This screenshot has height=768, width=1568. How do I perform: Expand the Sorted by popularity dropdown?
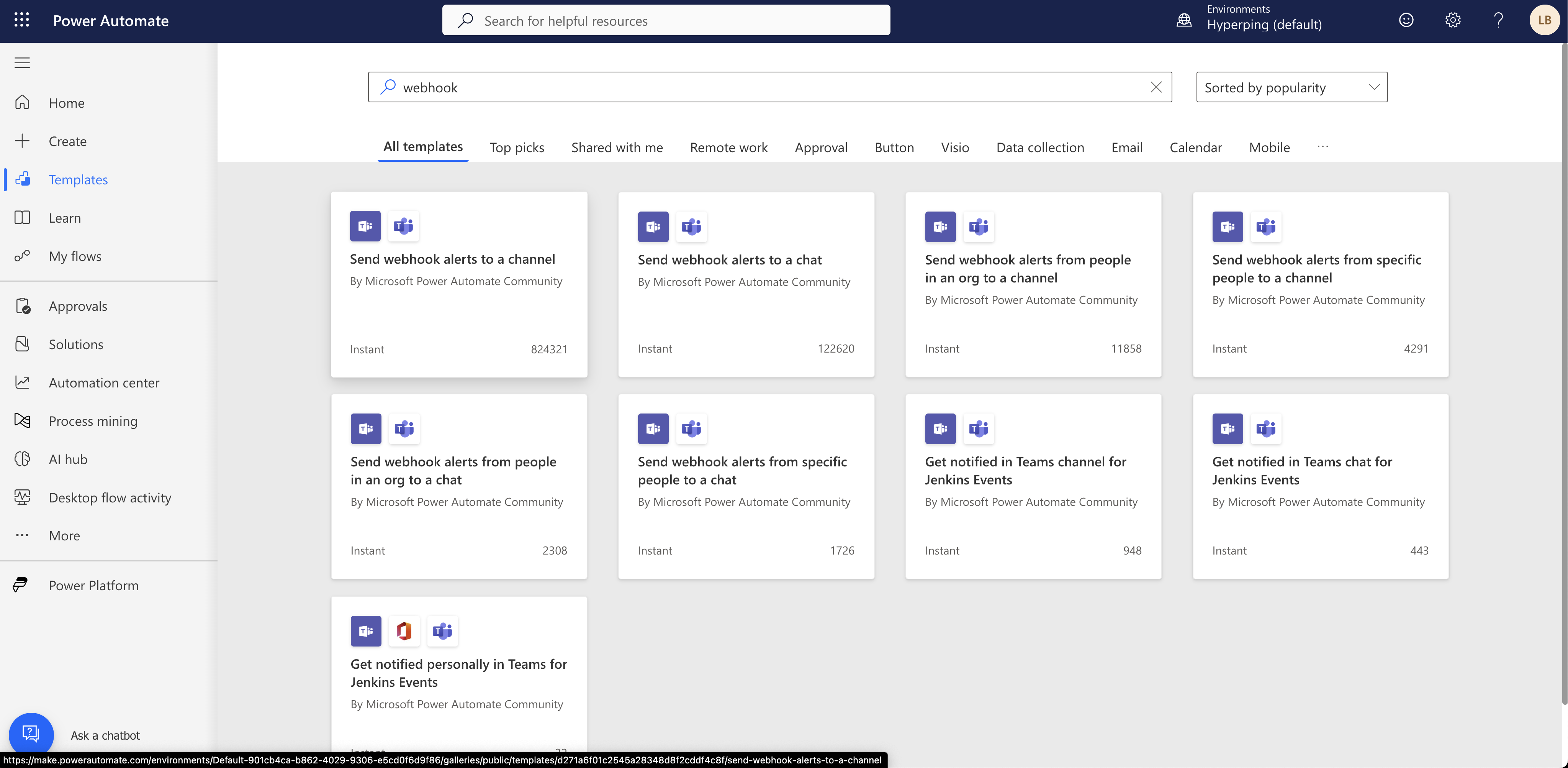point(1291,87)
